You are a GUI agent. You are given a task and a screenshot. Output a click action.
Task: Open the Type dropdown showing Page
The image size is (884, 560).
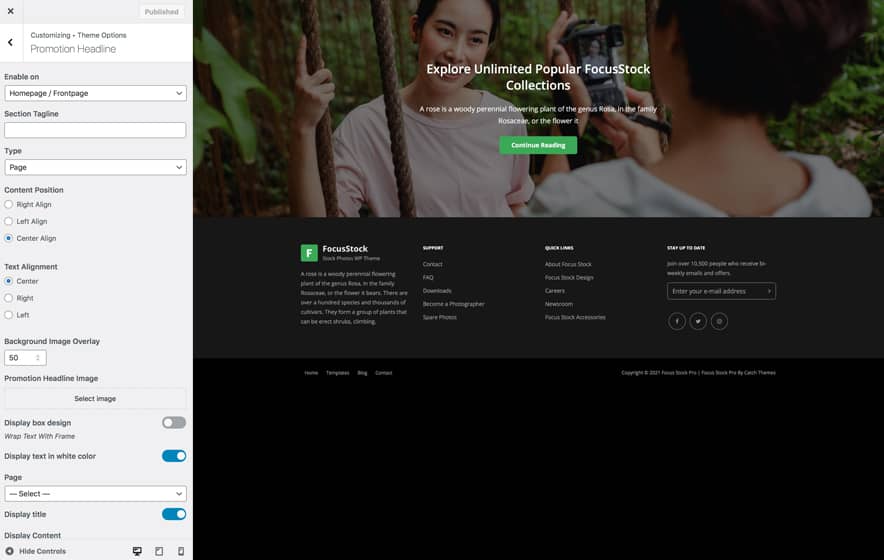(x=95, y=167)
